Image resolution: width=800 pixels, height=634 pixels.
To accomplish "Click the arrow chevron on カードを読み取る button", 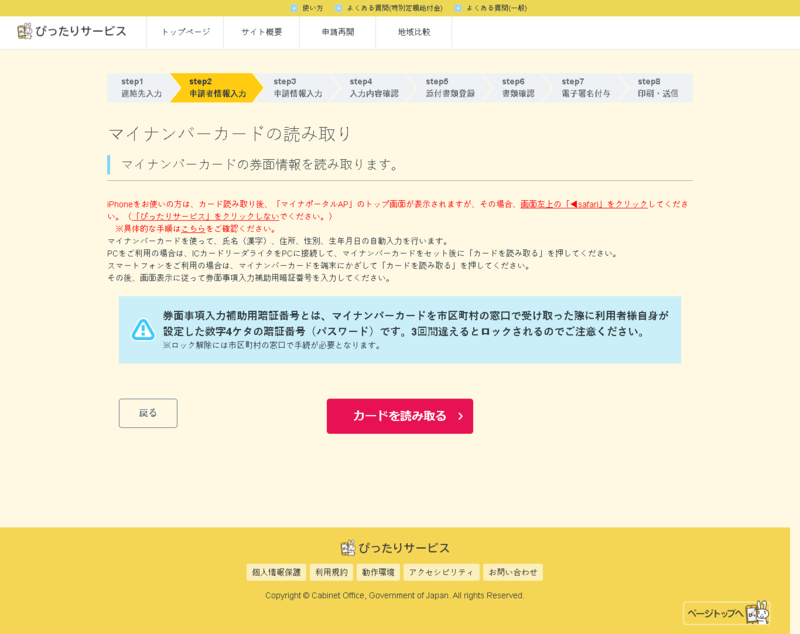I will coord(461,416).
